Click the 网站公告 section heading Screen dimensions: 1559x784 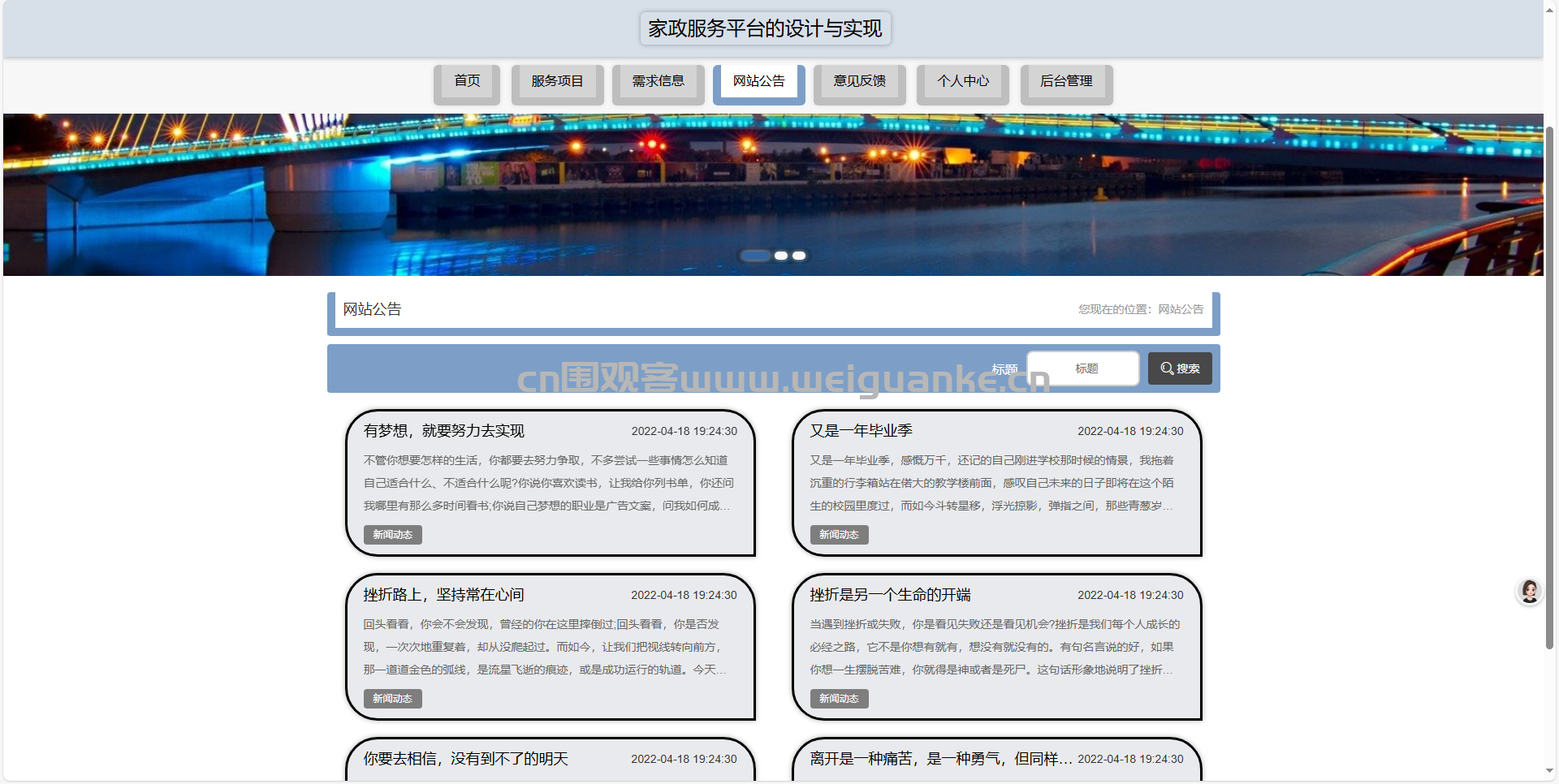[372, 309]
